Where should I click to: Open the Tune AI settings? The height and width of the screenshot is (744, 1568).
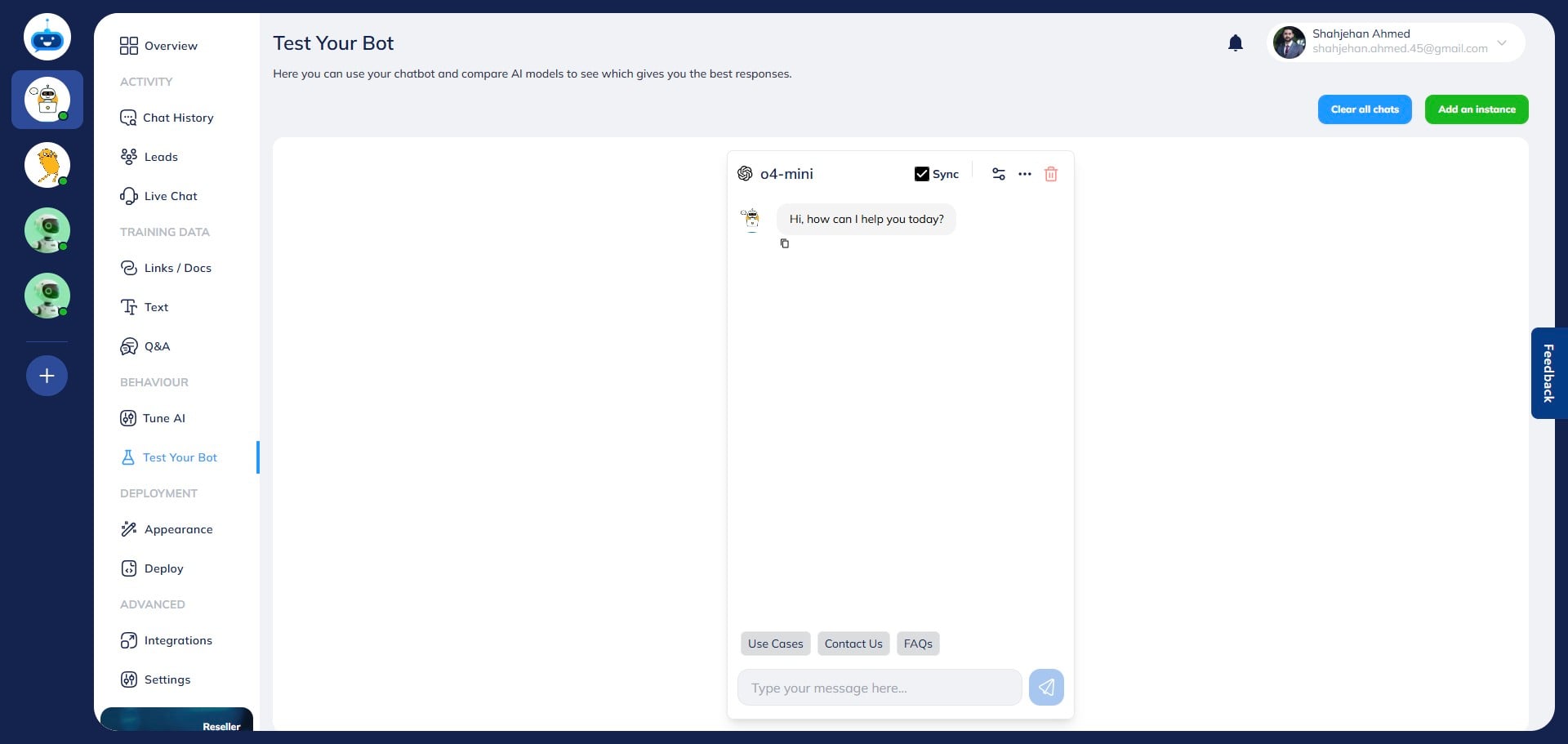point(163,418)
